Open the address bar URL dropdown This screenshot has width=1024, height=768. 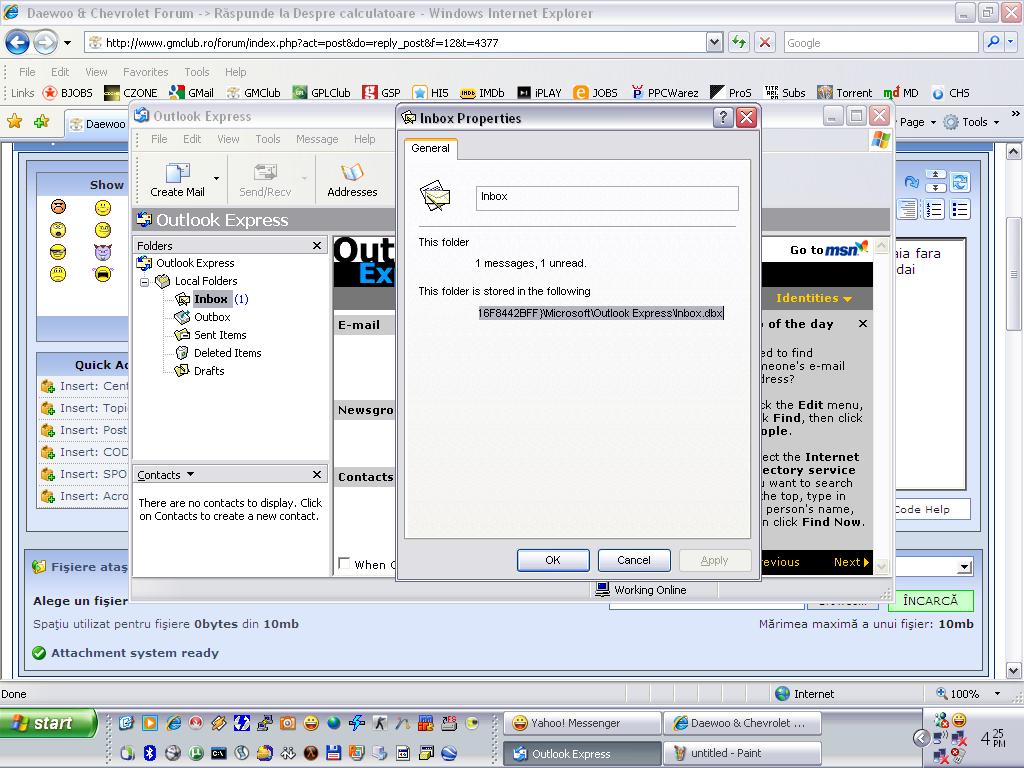[714, 43]
